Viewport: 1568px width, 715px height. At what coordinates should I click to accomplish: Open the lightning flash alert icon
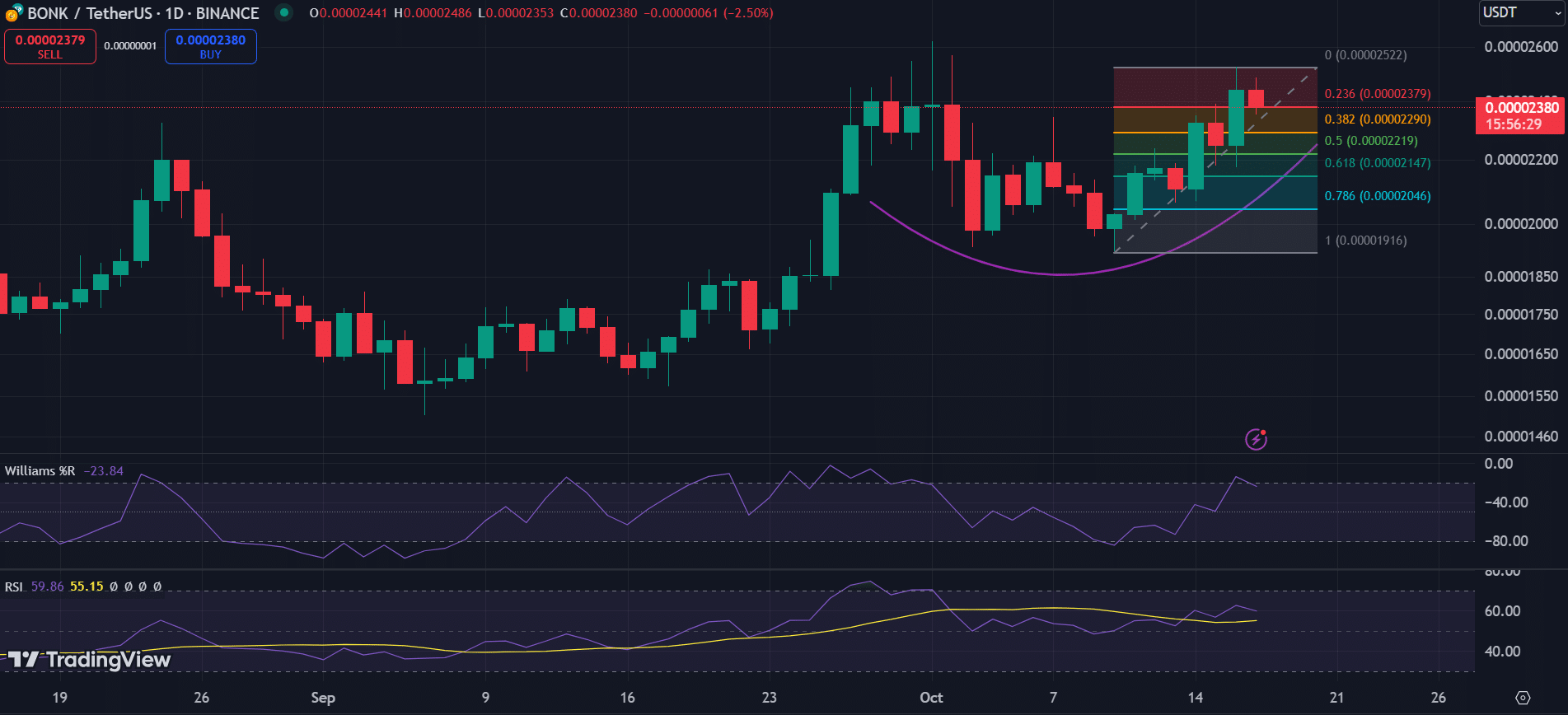pyautogui.click(x=1256, y=439)
